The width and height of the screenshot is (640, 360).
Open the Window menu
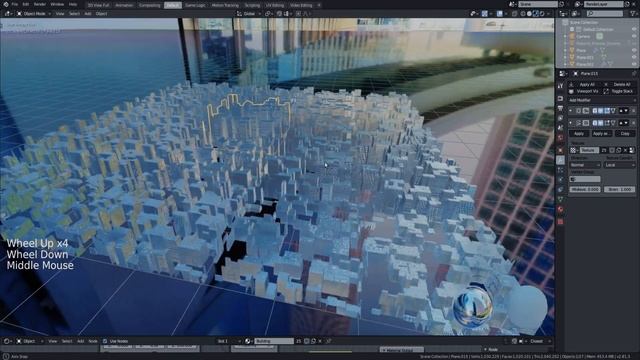[x=57, y=4]
